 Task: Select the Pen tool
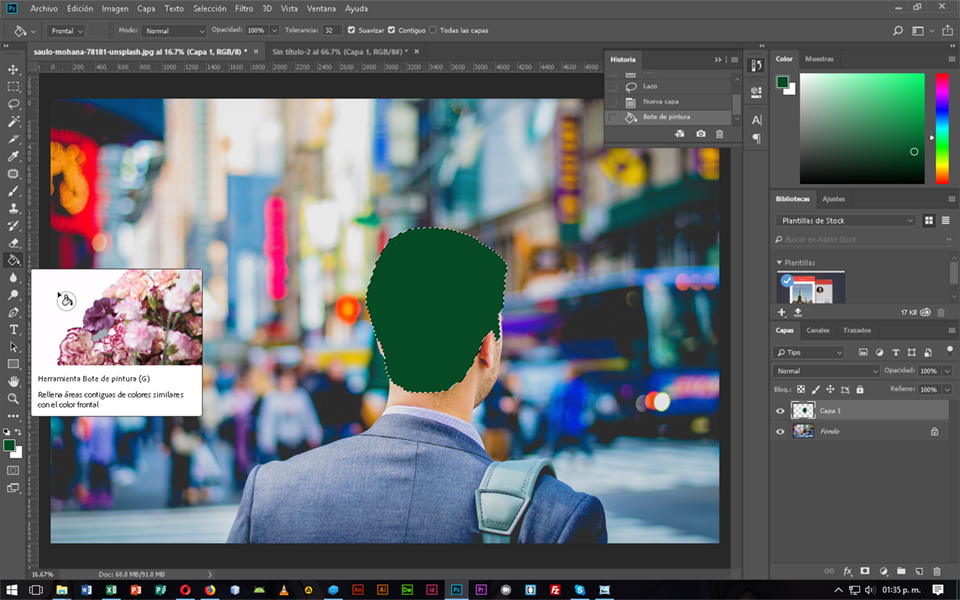tap(13, 312)
